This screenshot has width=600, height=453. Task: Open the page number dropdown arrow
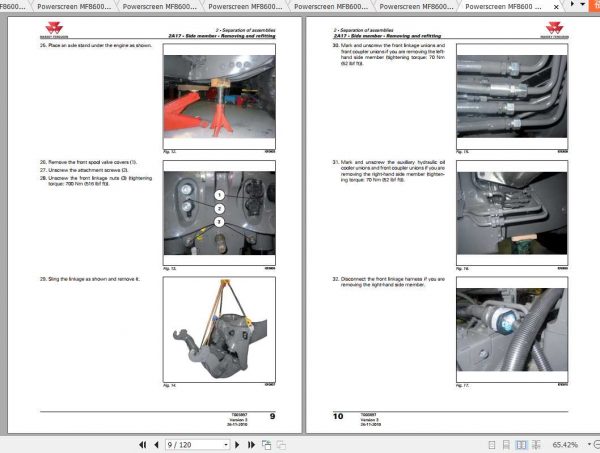tap(226, 445)
